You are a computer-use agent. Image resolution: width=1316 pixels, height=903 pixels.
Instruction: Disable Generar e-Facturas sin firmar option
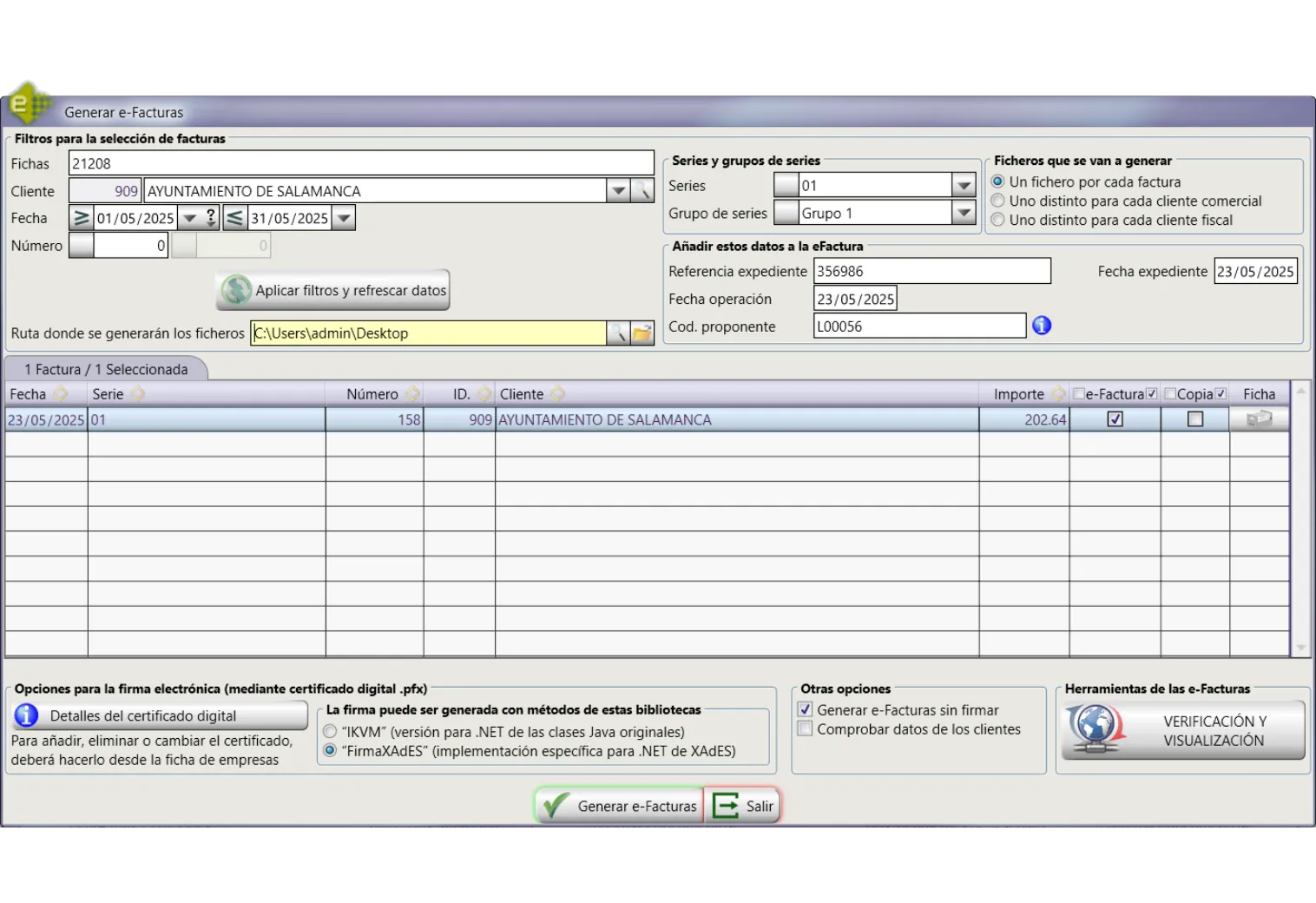(806, 710)
